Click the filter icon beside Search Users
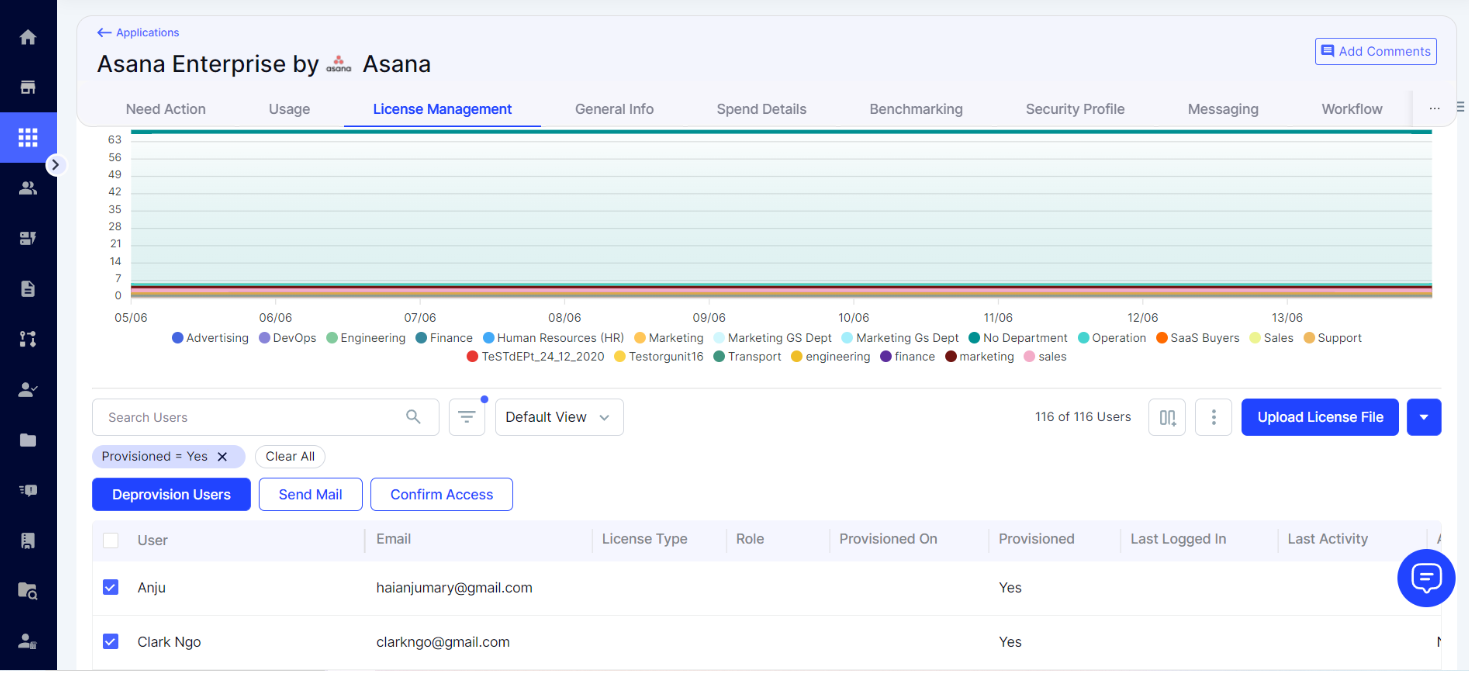 (466, 417)
